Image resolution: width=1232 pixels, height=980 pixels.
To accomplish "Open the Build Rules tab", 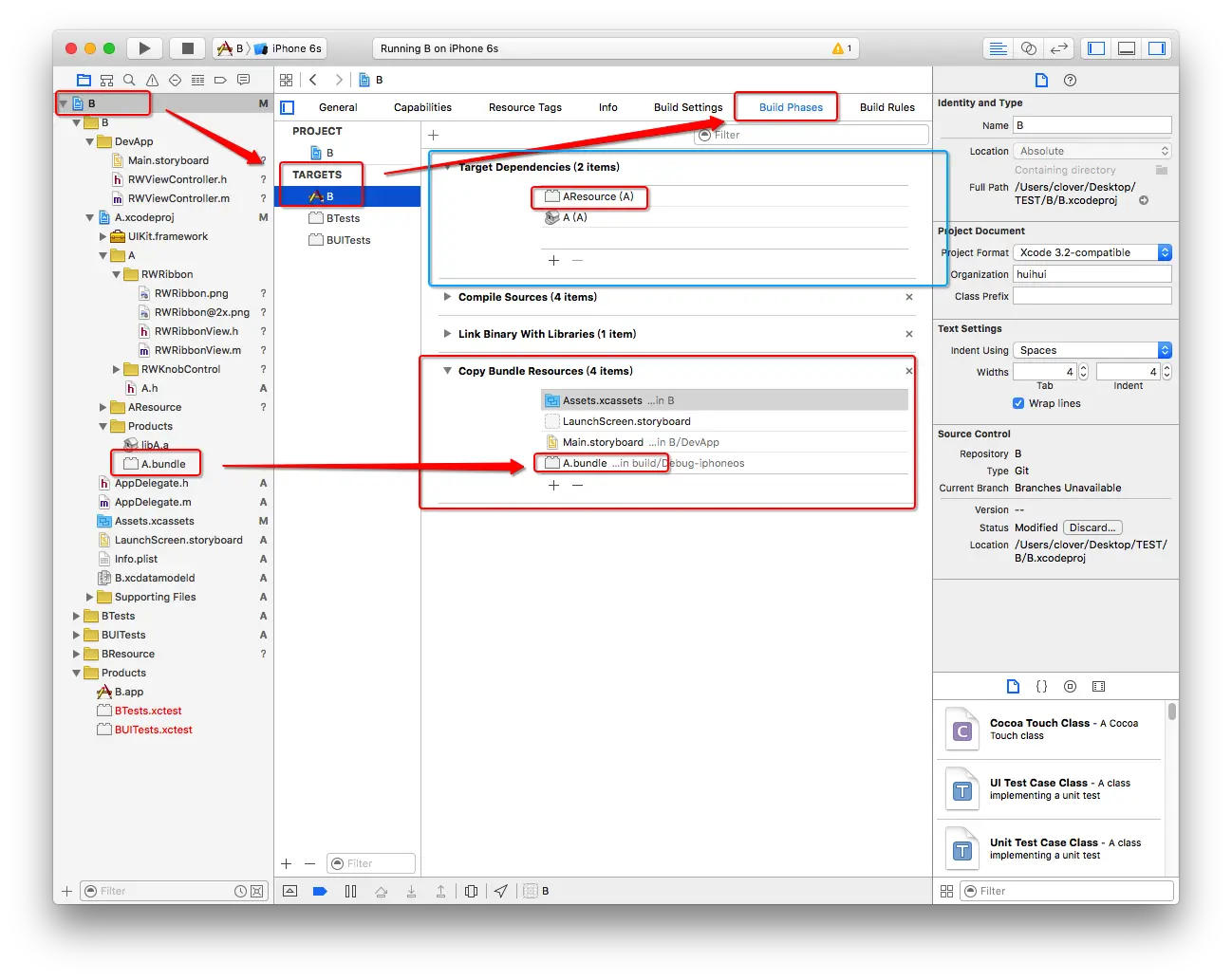I will (887, 108).
